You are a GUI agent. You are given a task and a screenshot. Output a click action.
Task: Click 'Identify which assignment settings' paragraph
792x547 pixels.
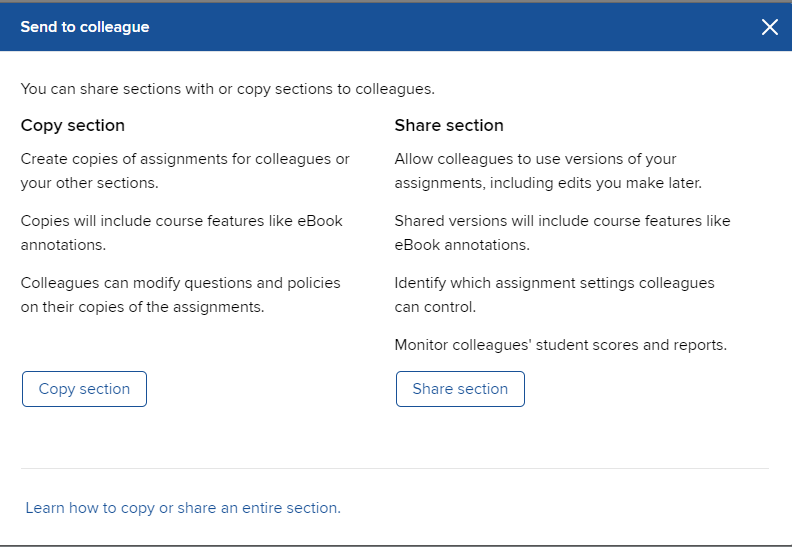[554, 294]
